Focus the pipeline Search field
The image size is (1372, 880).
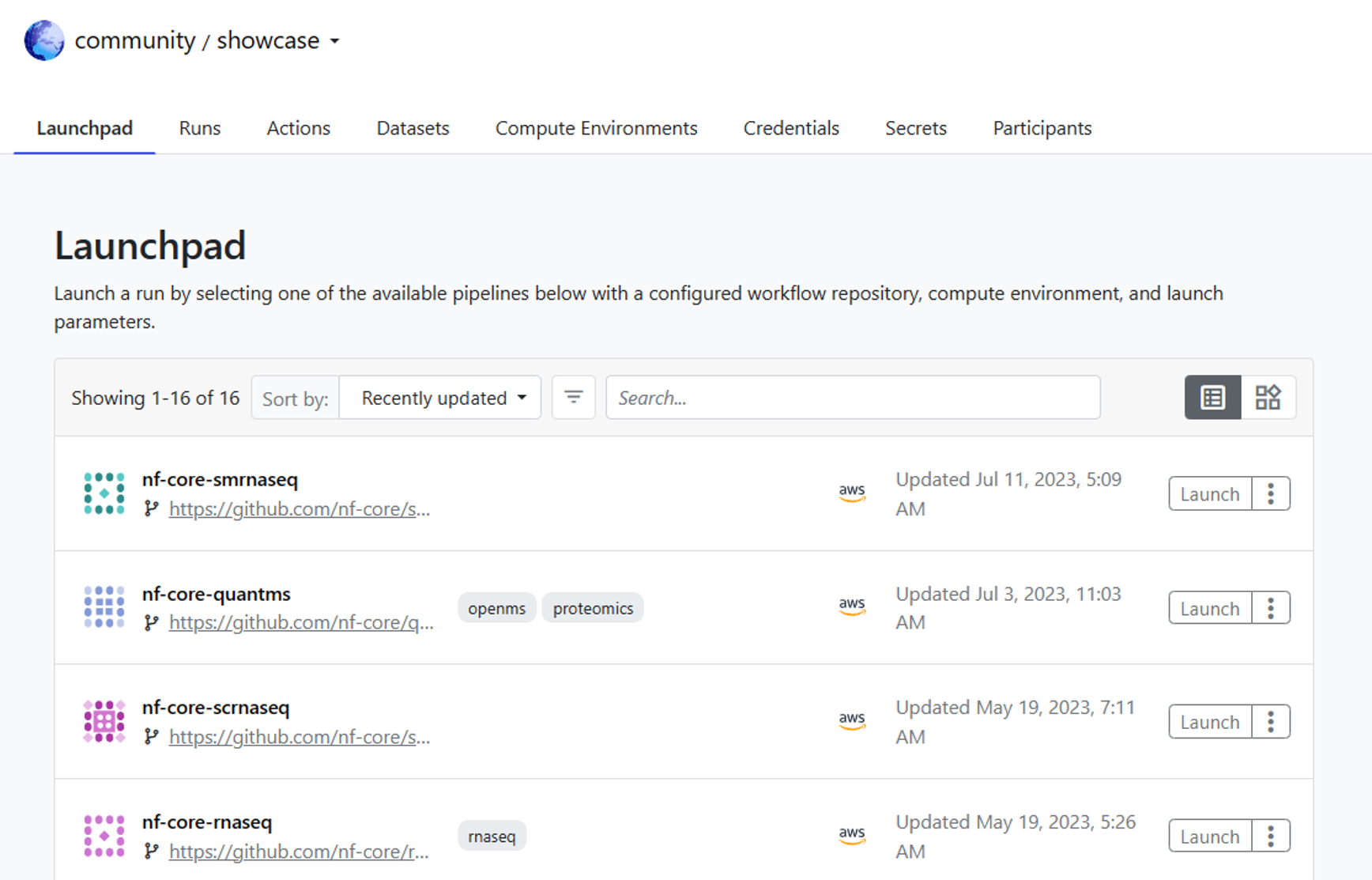(853, 397)
